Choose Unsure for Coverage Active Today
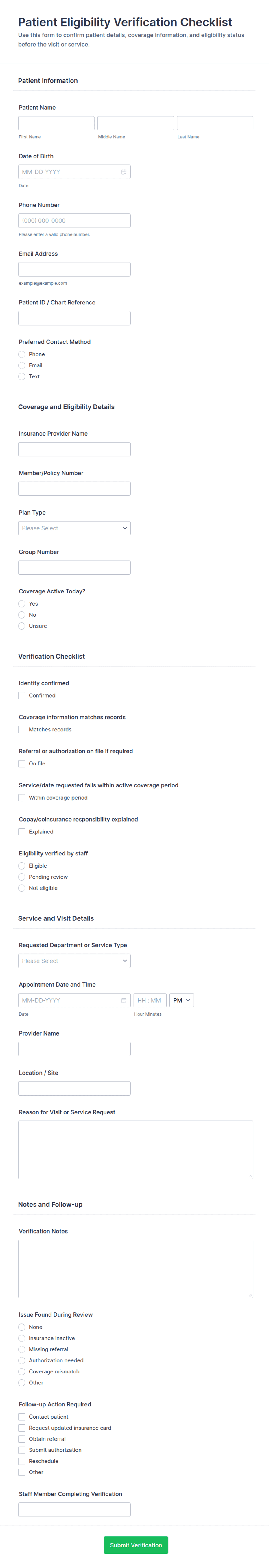 pyautogui.click(x=22, y=626)
